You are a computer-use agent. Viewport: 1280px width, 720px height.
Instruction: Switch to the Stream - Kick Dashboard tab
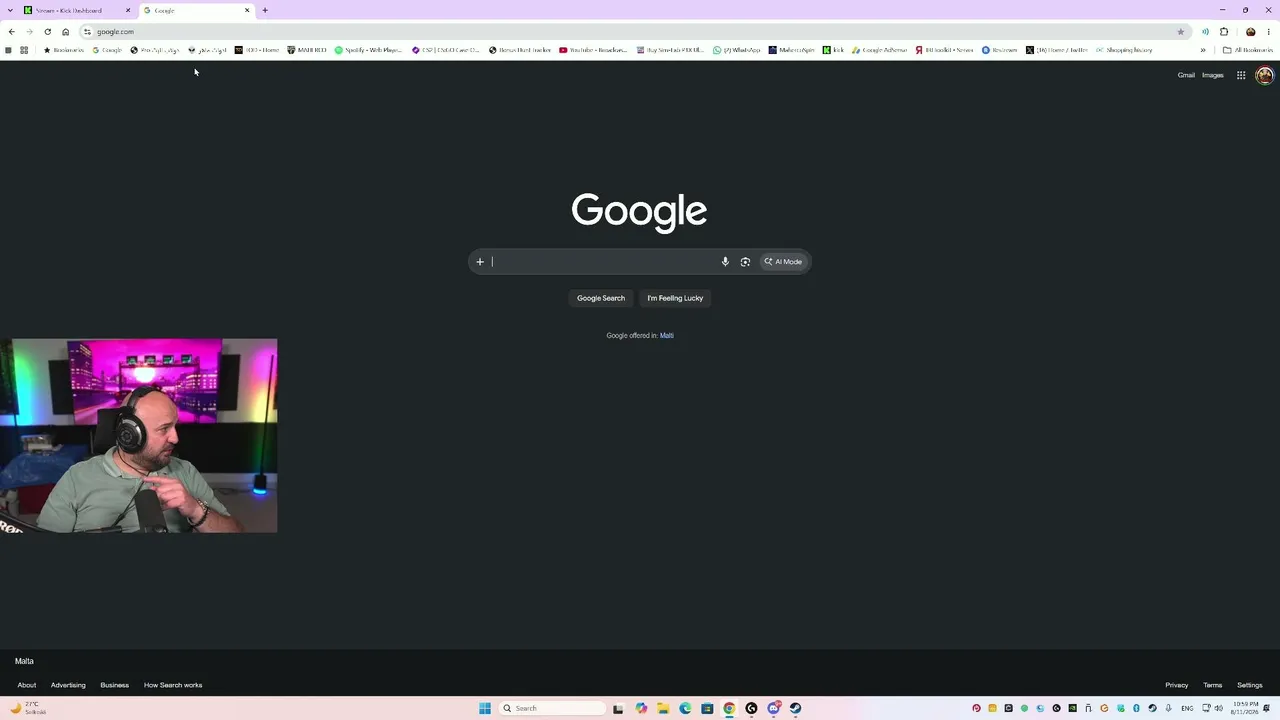[x=76, y=10]
